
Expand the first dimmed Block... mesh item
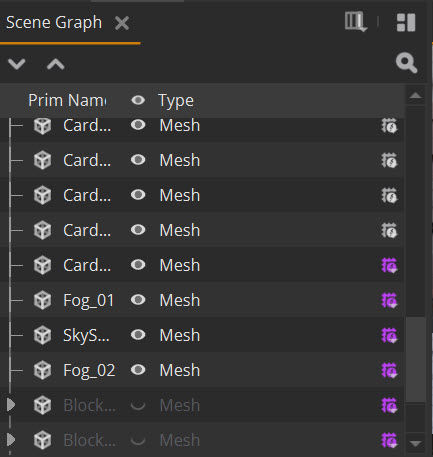(x=11, y=405)
